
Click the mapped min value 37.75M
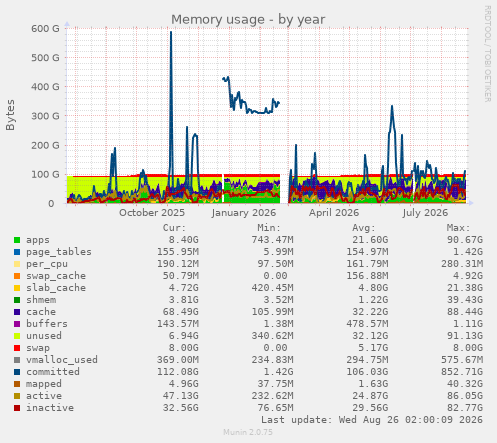275,384
